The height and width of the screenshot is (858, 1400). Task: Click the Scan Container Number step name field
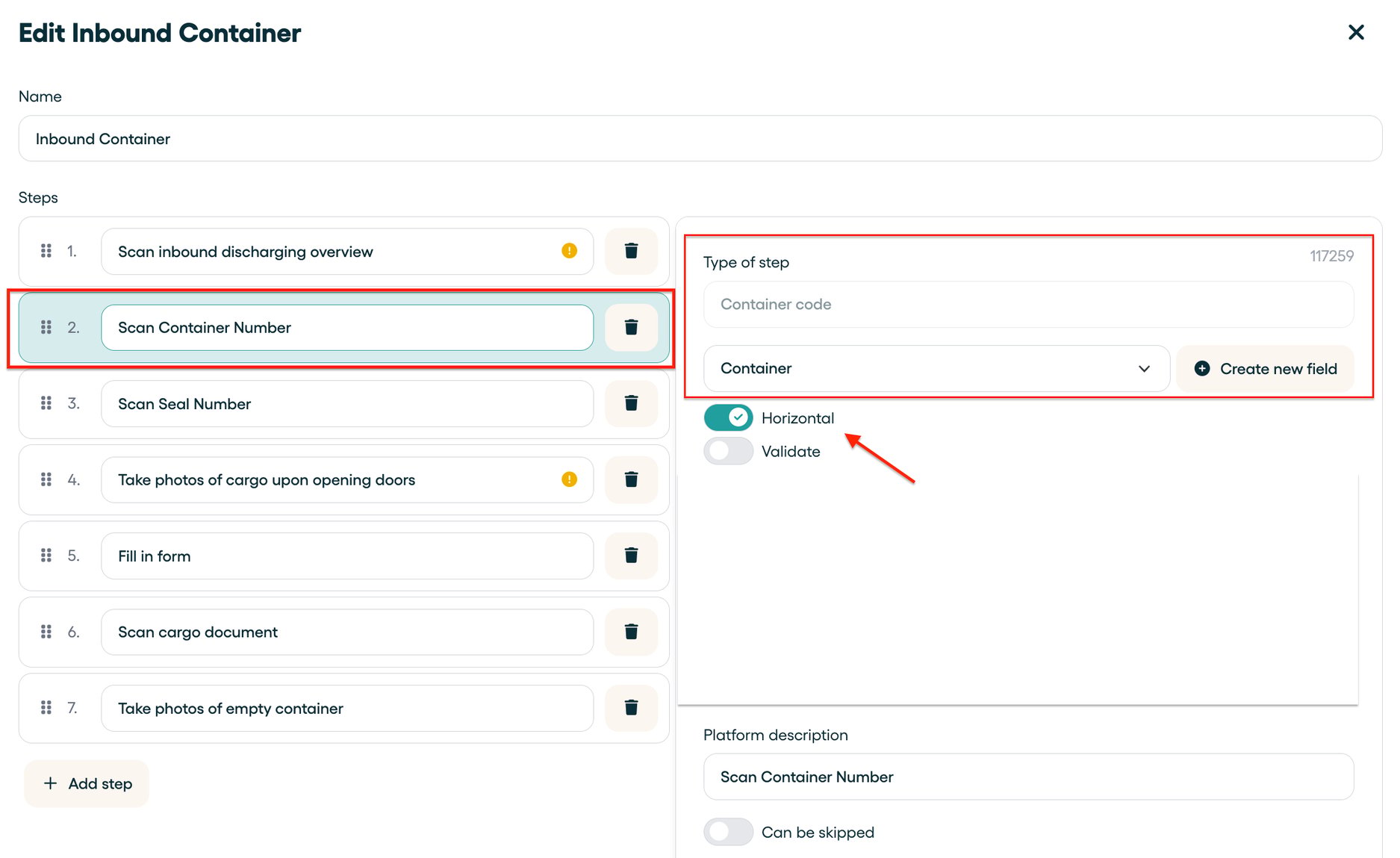click(x=347, y=328)
